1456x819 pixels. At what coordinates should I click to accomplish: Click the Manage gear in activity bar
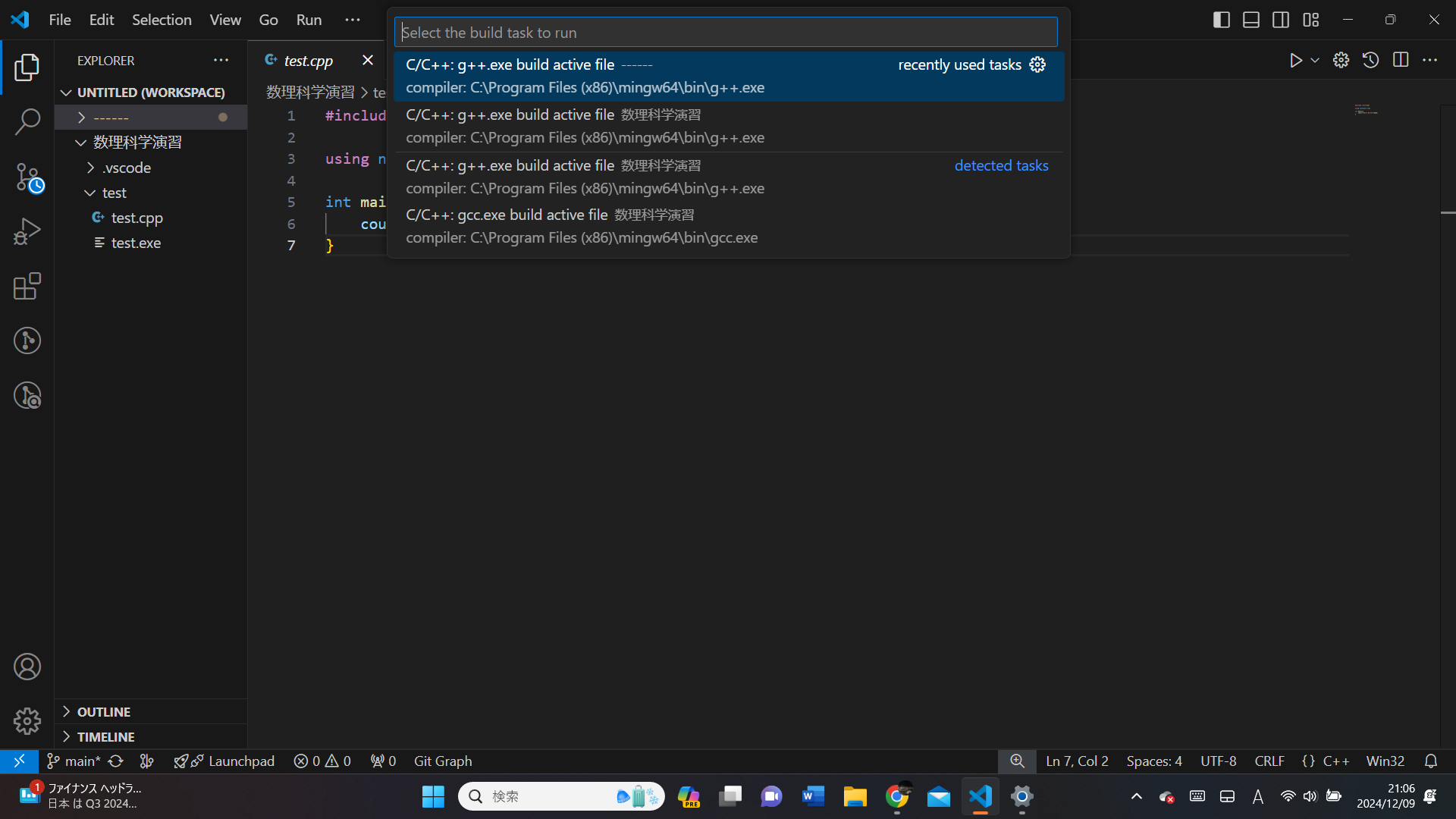click(x=27, y=720)
